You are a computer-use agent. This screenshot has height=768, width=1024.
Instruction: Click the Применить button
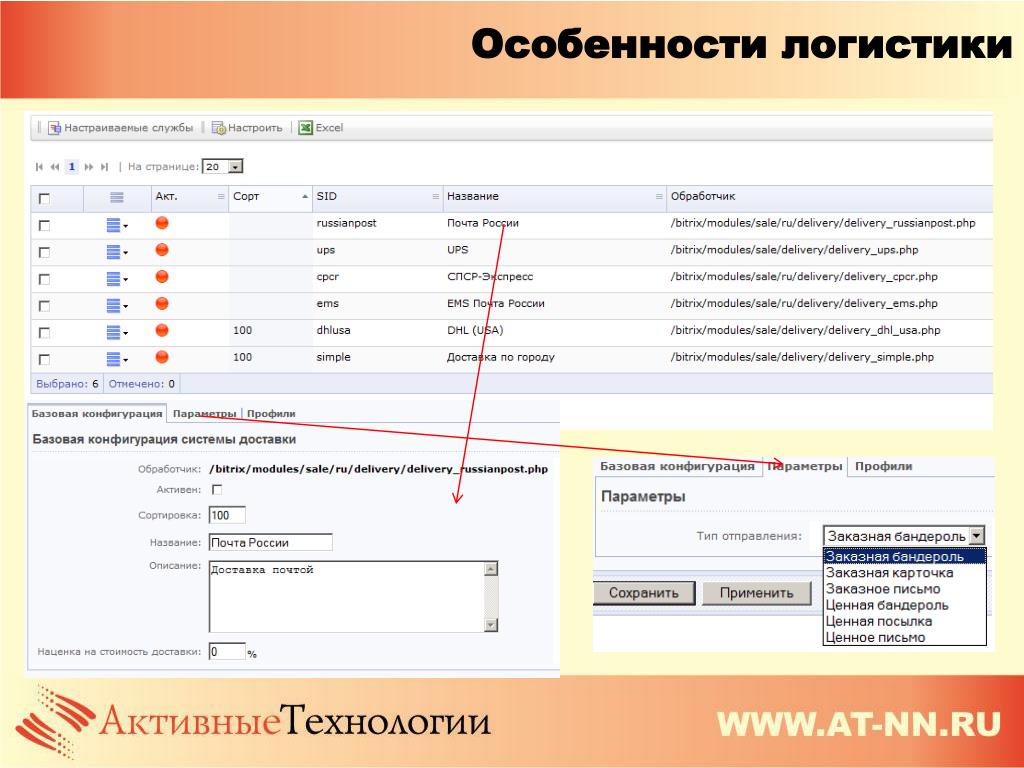[756, 593]
